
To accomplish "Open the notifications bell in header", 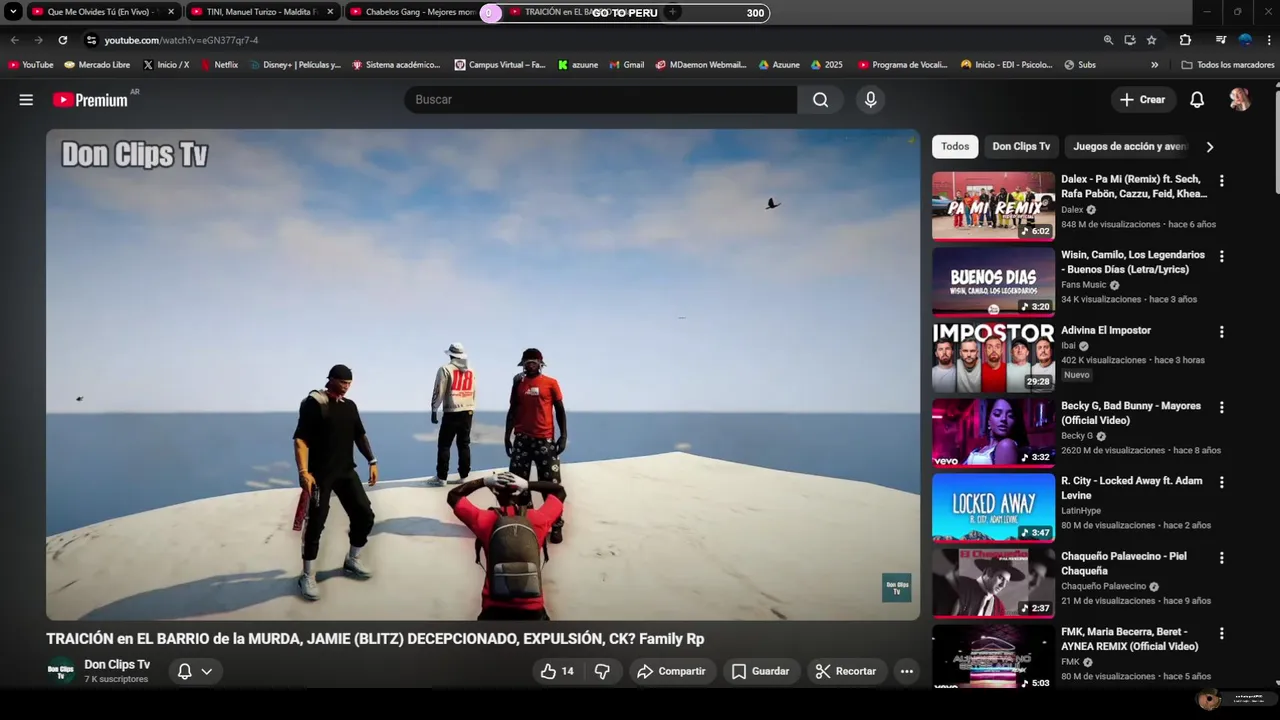I will pos(1197,100).
